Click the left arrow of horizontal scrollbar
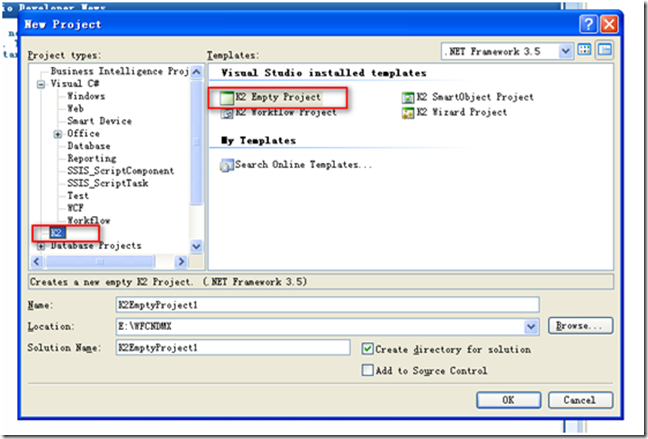 click(37, 261)
